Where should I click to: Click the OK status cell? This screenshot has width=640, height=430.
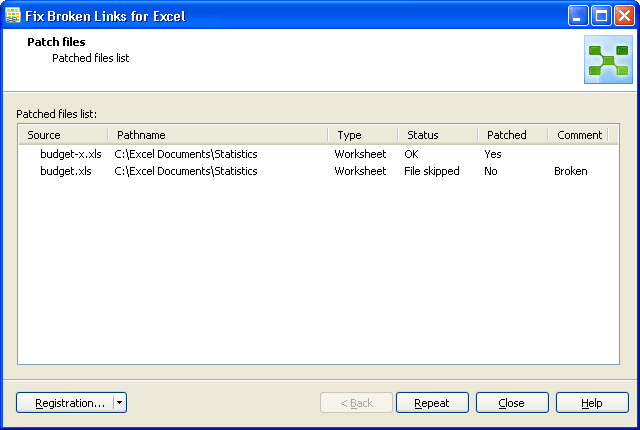(x=411, y=154)
